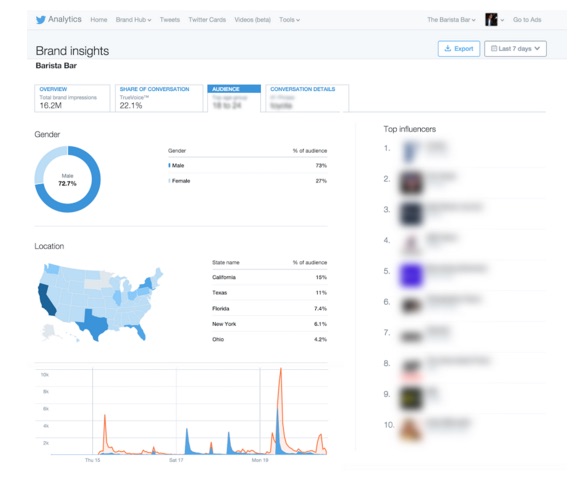
Task: Select the Female row in gender table
Action: [x=248, y=181]
